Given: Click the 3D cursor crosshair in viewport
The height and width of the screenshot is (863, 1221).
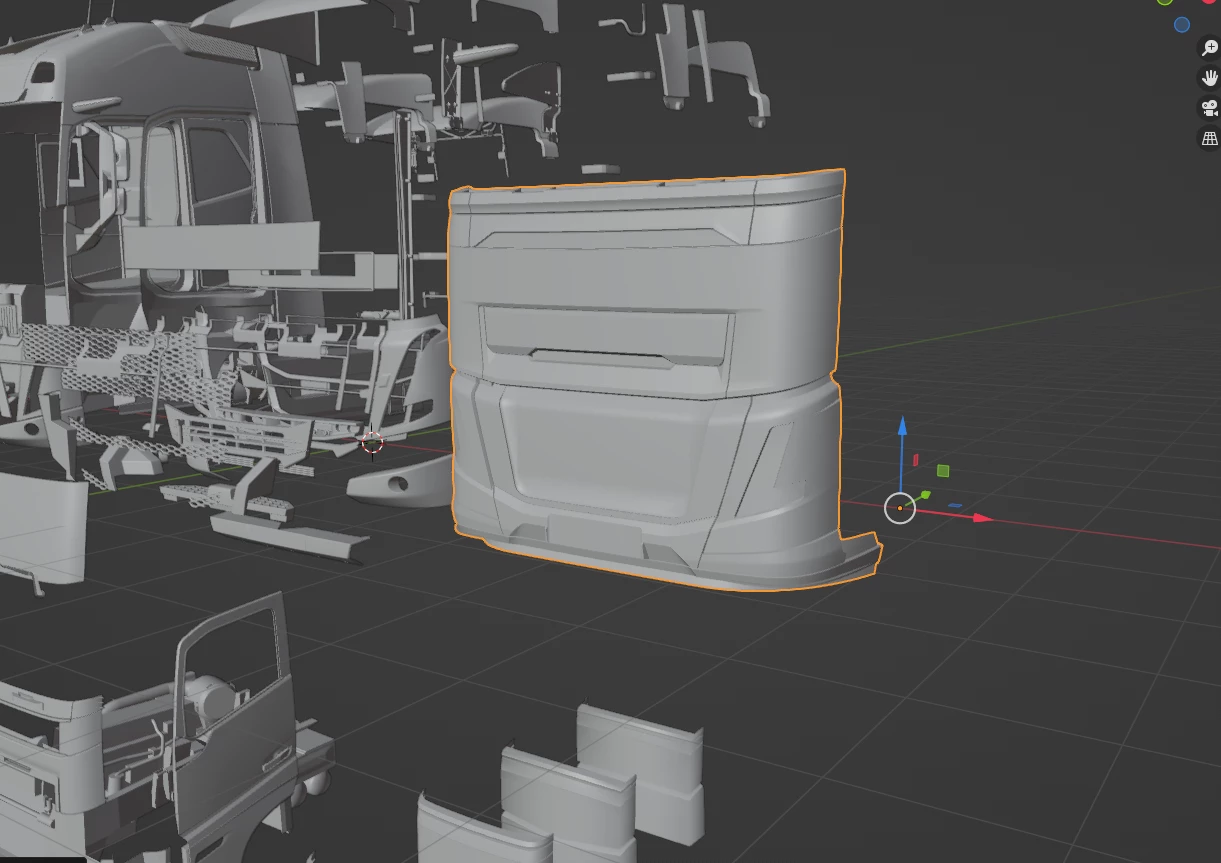Looking at the screenshot, I should [x=372, y=443].
